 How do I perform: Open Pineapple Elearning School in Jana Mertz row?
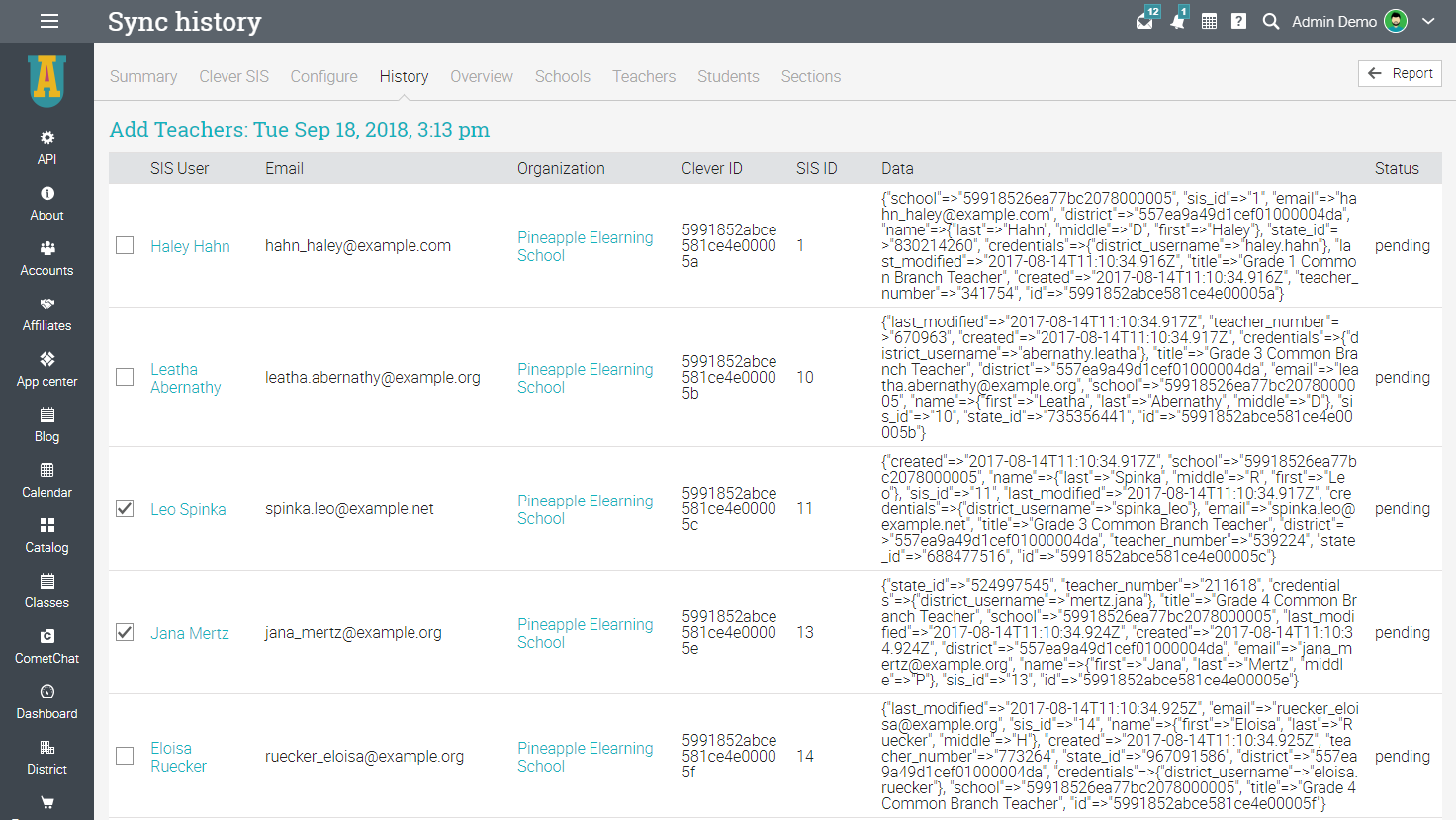pos(585,633)
